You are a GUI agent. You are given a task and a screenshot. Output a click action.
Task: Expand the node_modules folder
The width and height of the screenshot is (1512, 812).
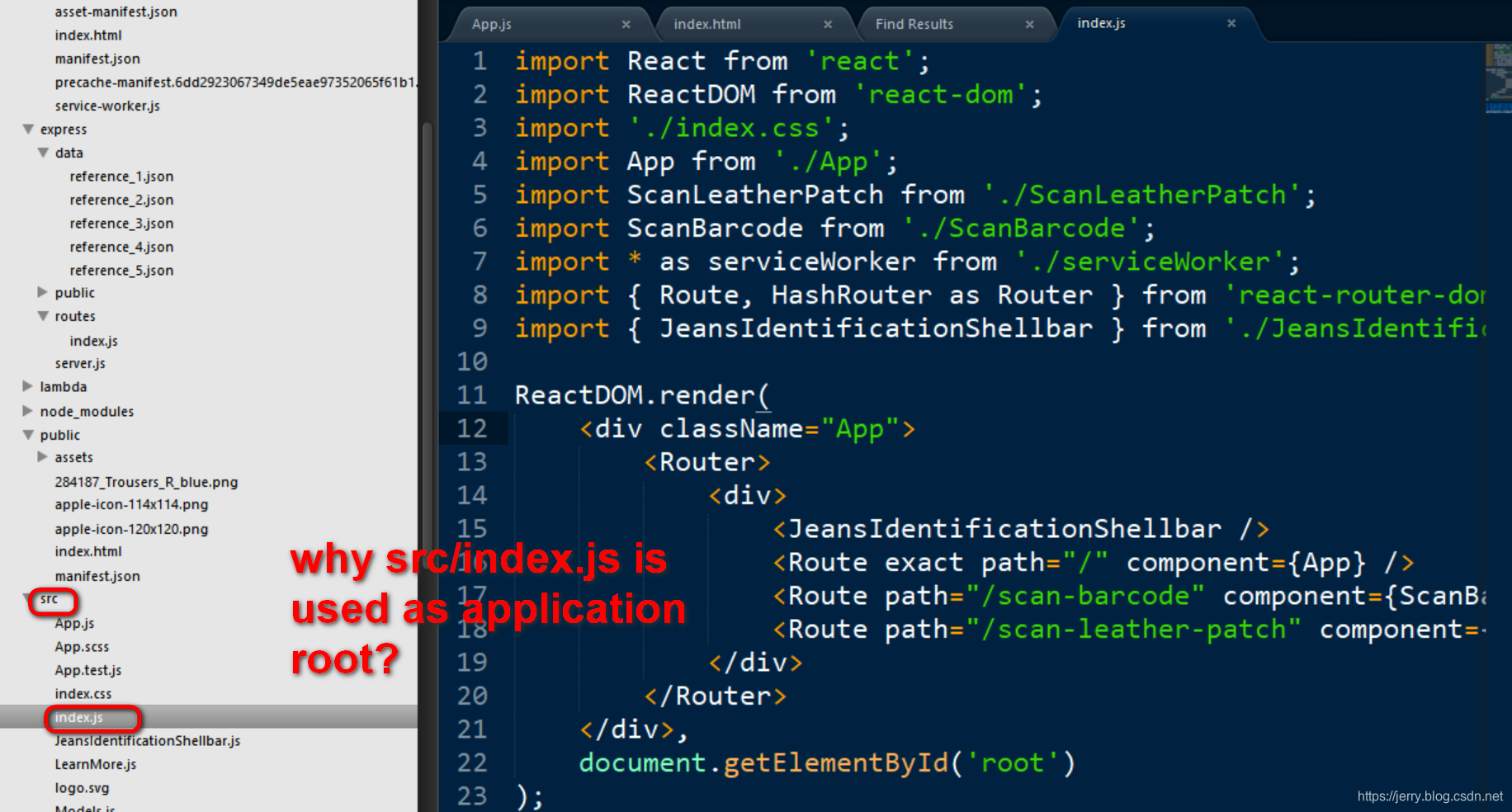pyautogui.click(x=28, y=411)
